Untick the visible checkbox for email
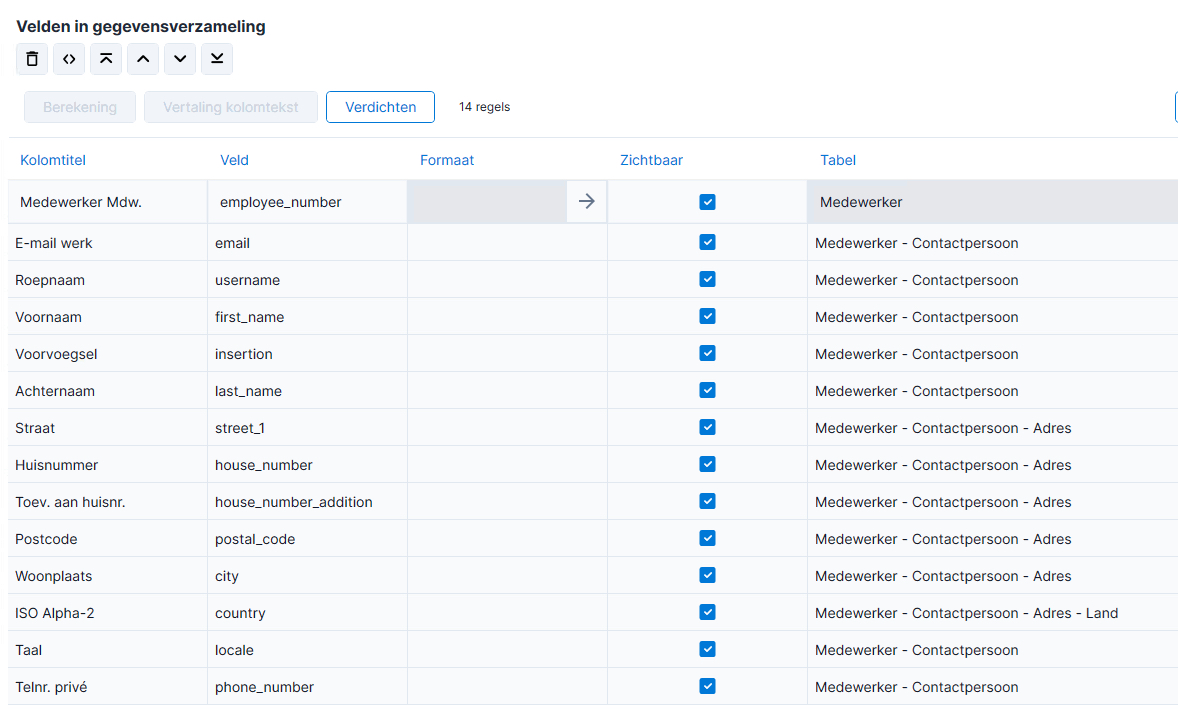Viewport: 1178px width, 721px height. tap(707, 242)
